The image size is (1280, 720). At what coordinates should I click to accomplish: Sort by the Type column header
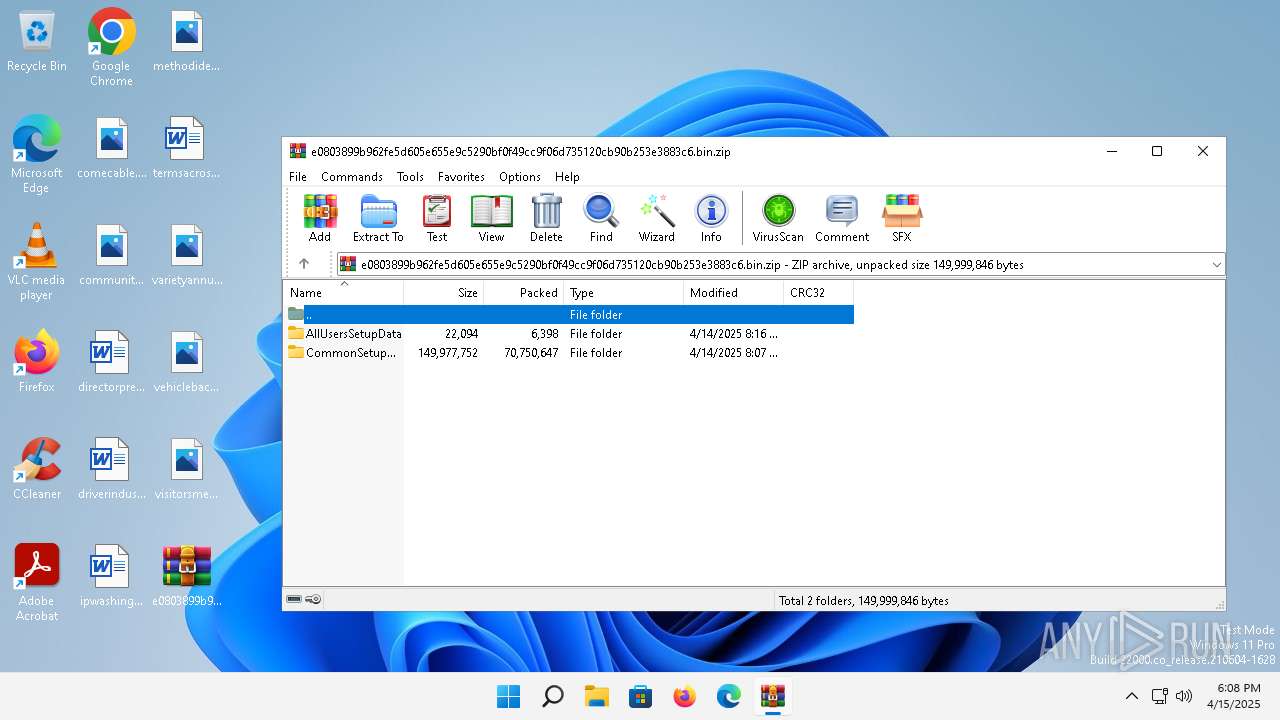tap(624, 293)
